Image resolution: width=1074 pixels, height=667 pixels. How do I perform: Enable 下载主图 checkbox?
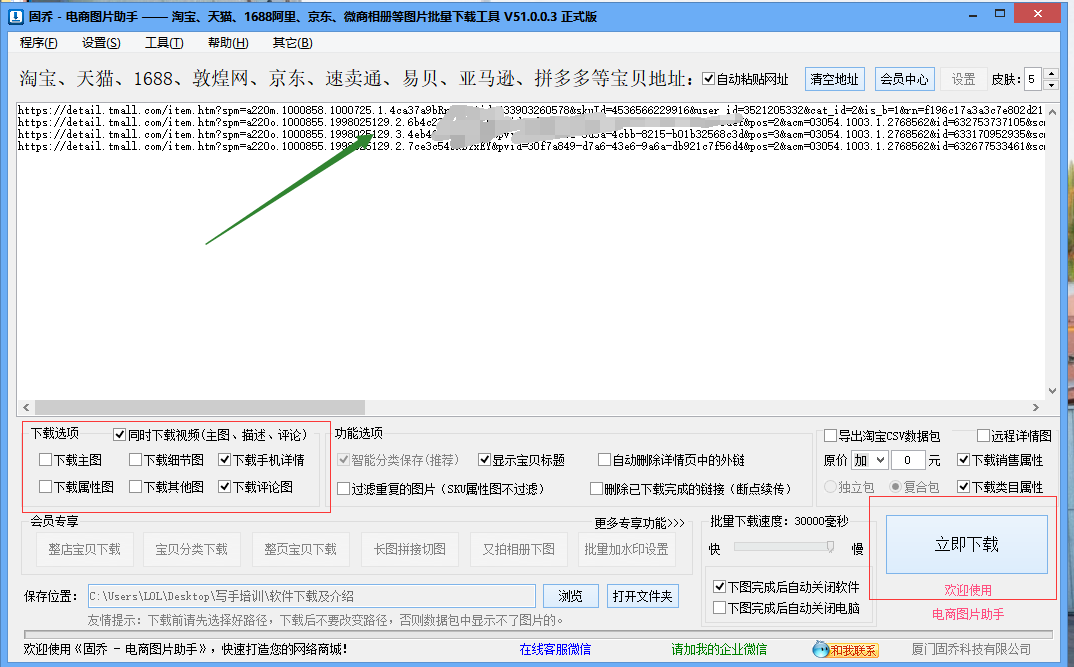click(x=45, y=460)
